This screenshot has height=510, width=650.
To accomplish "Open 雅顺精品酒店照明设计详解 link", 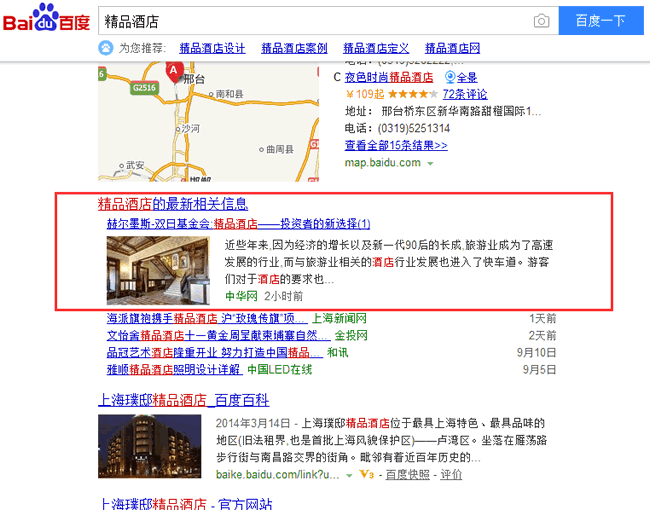I will 175,369.
